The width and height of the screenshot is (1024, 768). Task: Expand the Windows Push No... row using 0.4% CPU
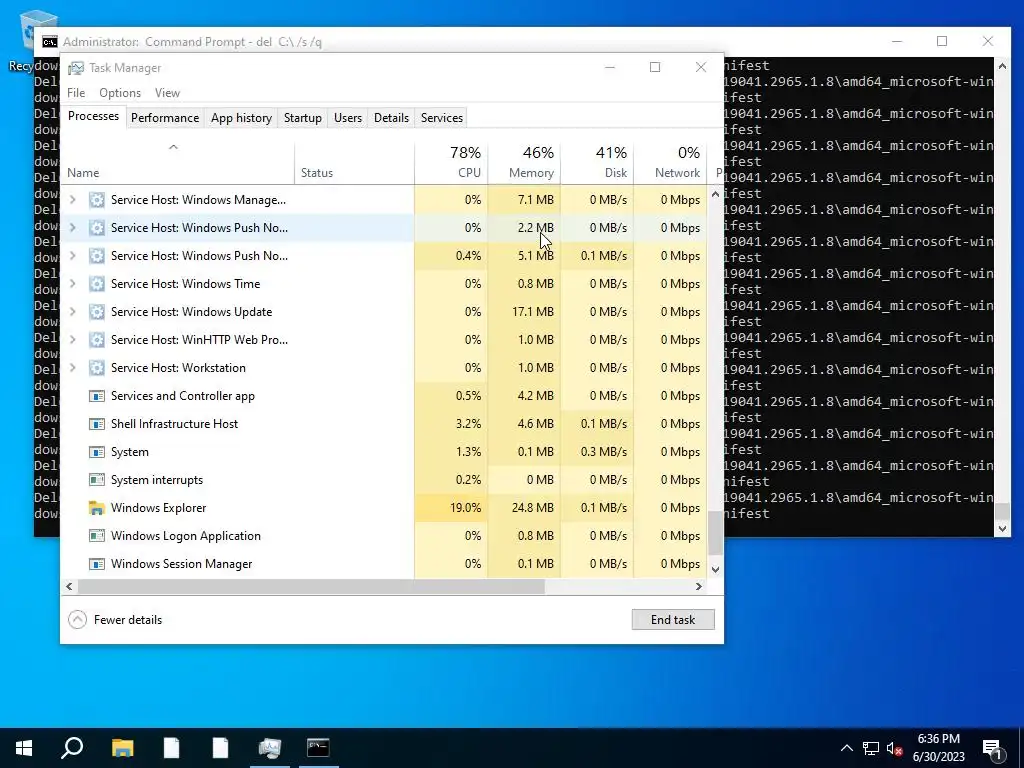[72, 256]
